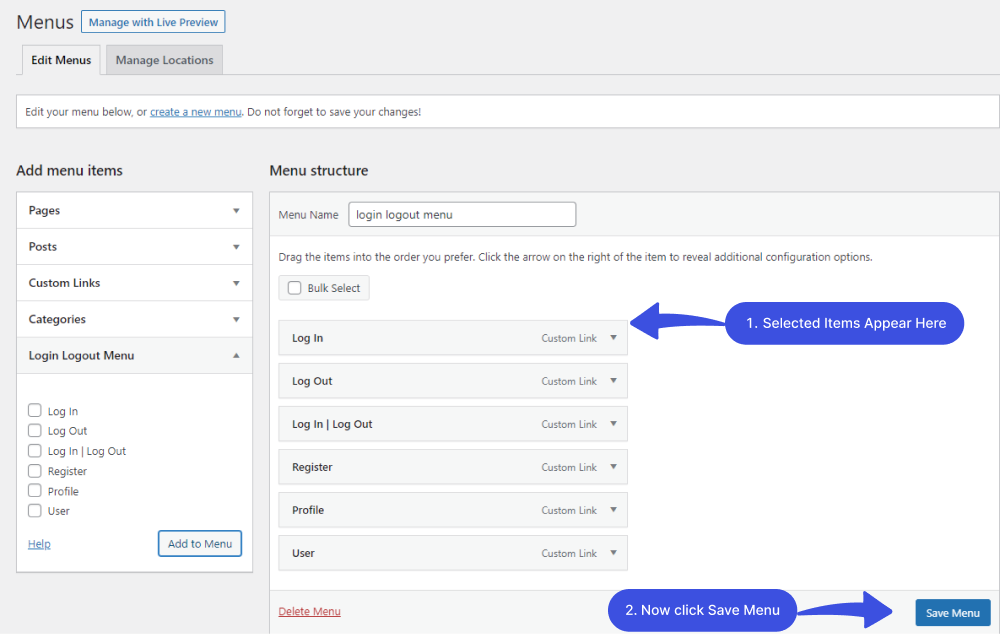Click the Delete Menu link

pos(309,611)
